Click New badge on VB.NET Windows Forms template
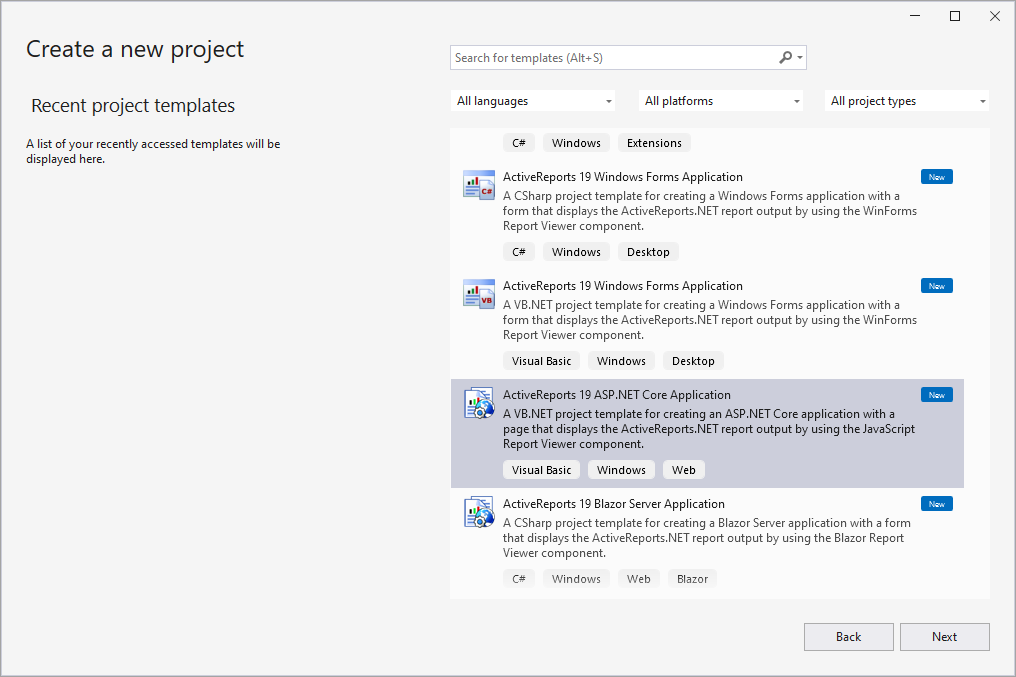The width and height of the screenshot is (1016, 677). click(x=936, y=286)
